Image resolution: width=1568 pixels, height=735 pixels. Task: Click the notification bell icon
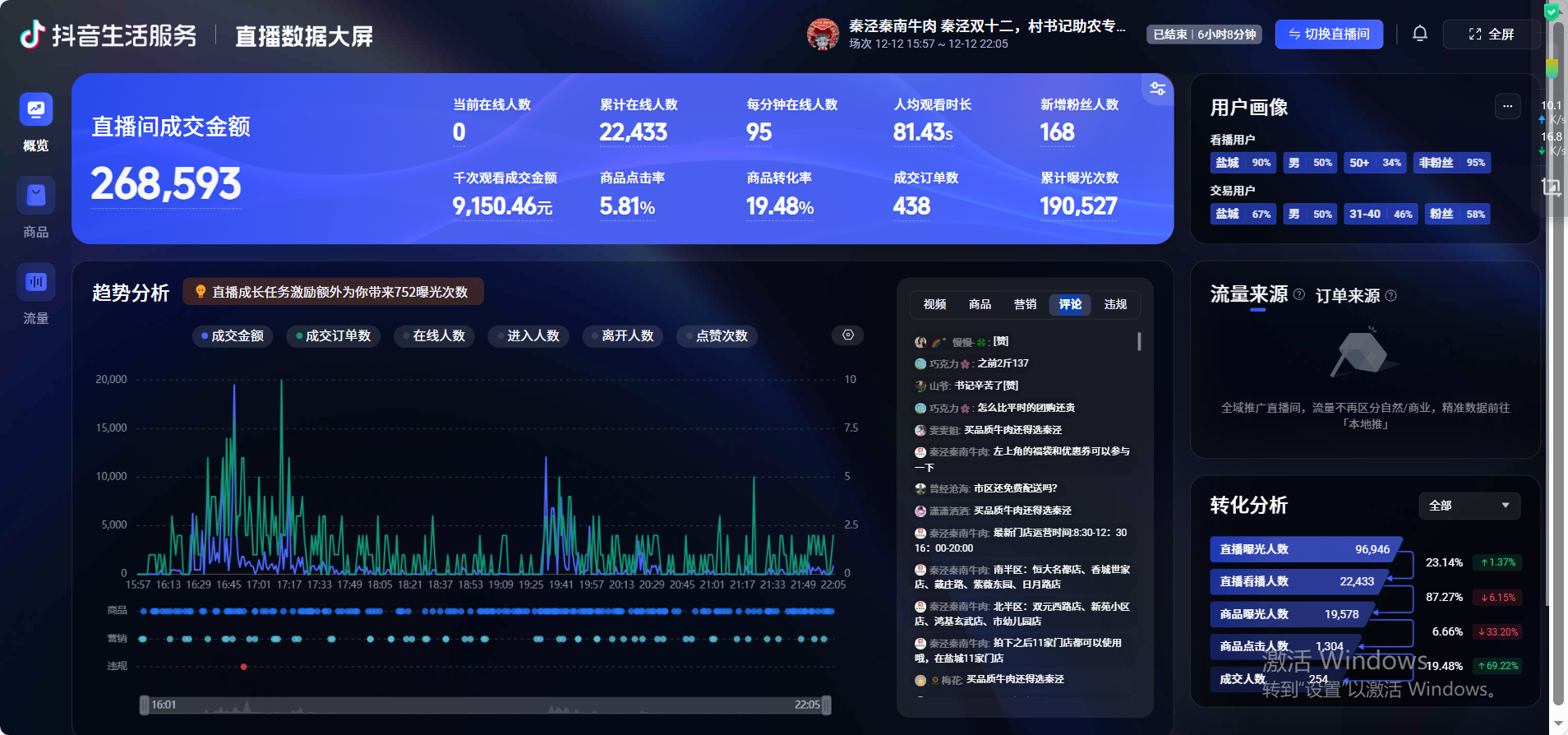[x=1419, y=34]
